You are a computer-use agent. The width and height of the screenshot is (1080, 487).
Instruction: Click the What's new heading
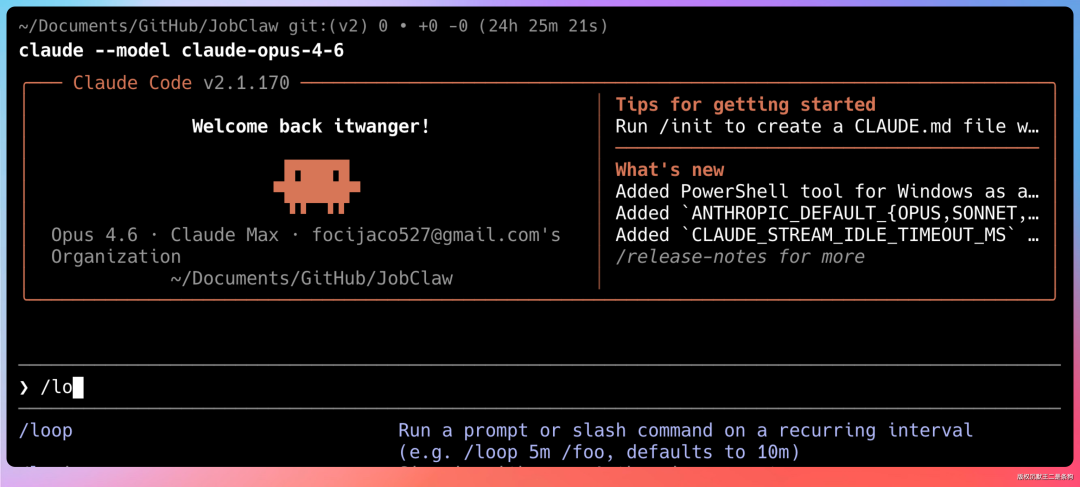669,169
